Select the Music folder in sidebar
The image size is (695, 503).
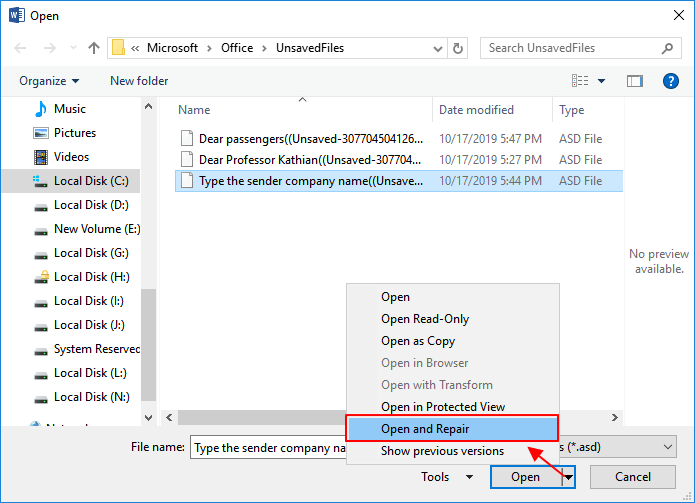click(70, 109)
